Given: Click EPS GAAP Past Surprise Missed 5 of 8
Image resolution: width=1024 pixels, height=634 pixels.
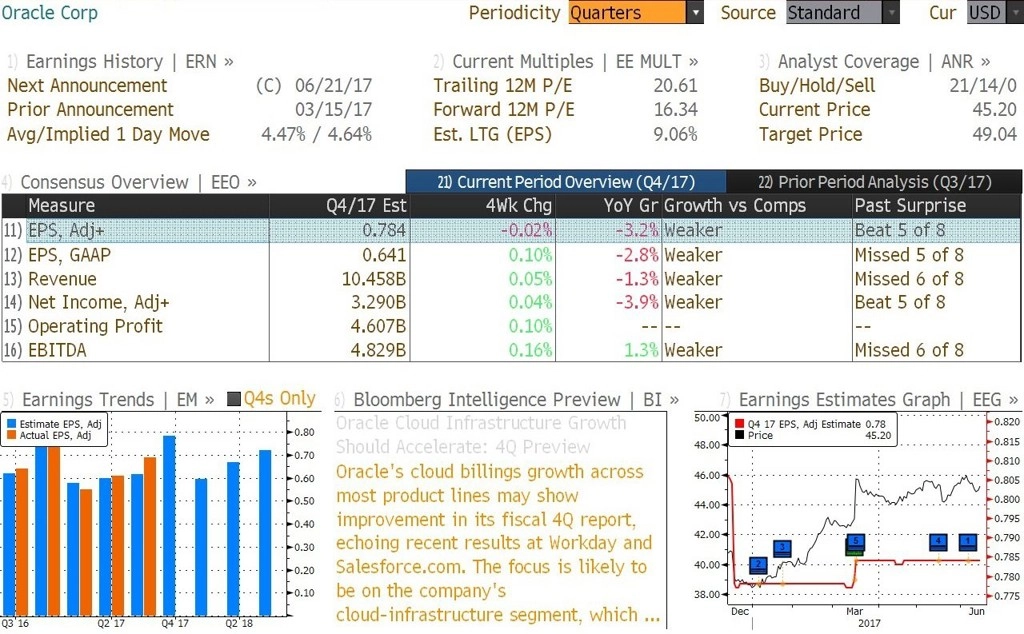Looking at the screenshot, I should pyautogui.click(x=909, y=255).
